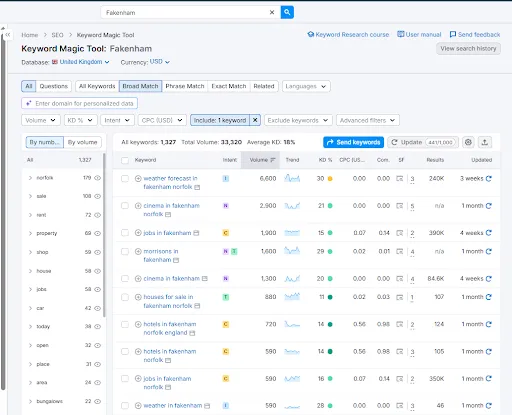Open the table settings gear icon
Screen dimensions: 512x415
click(468, 142)
